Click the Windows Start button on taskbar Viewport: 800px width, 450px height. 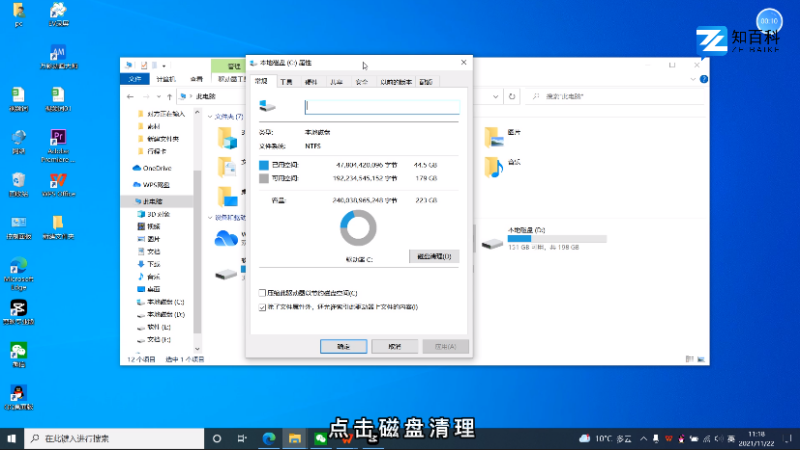[x=13, y=438]
